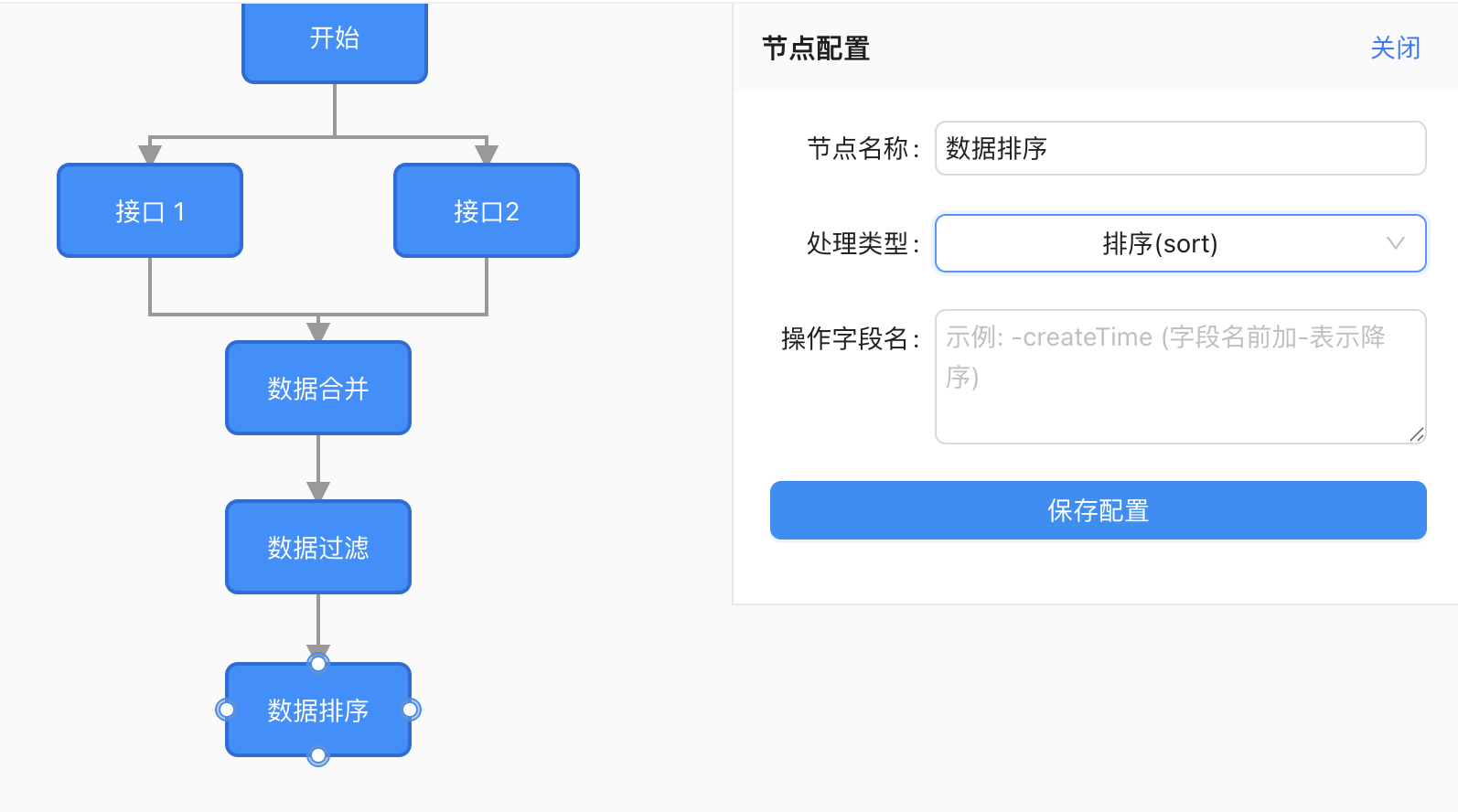Select the 数据过滤 filter node
The height and width of the screenshot is (812, 1458).
click(318, 547)
